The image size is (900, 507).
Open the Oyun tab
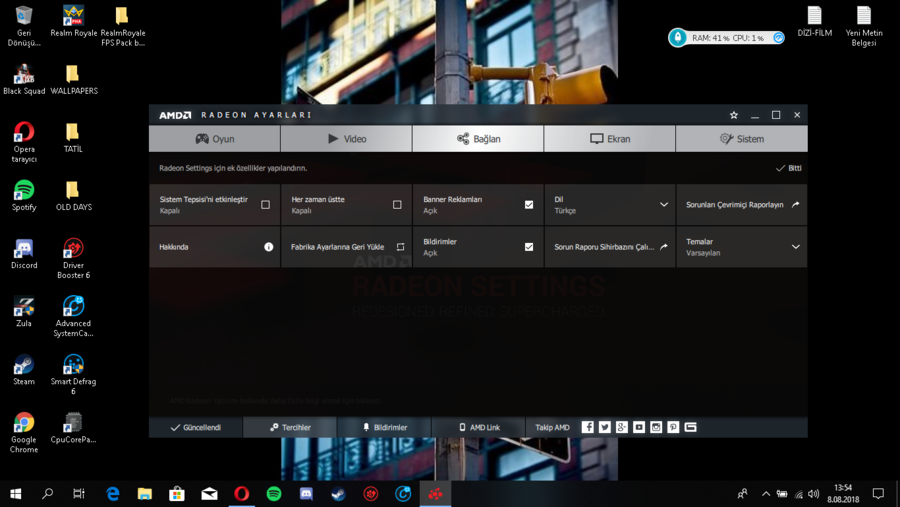coord(215,139)
